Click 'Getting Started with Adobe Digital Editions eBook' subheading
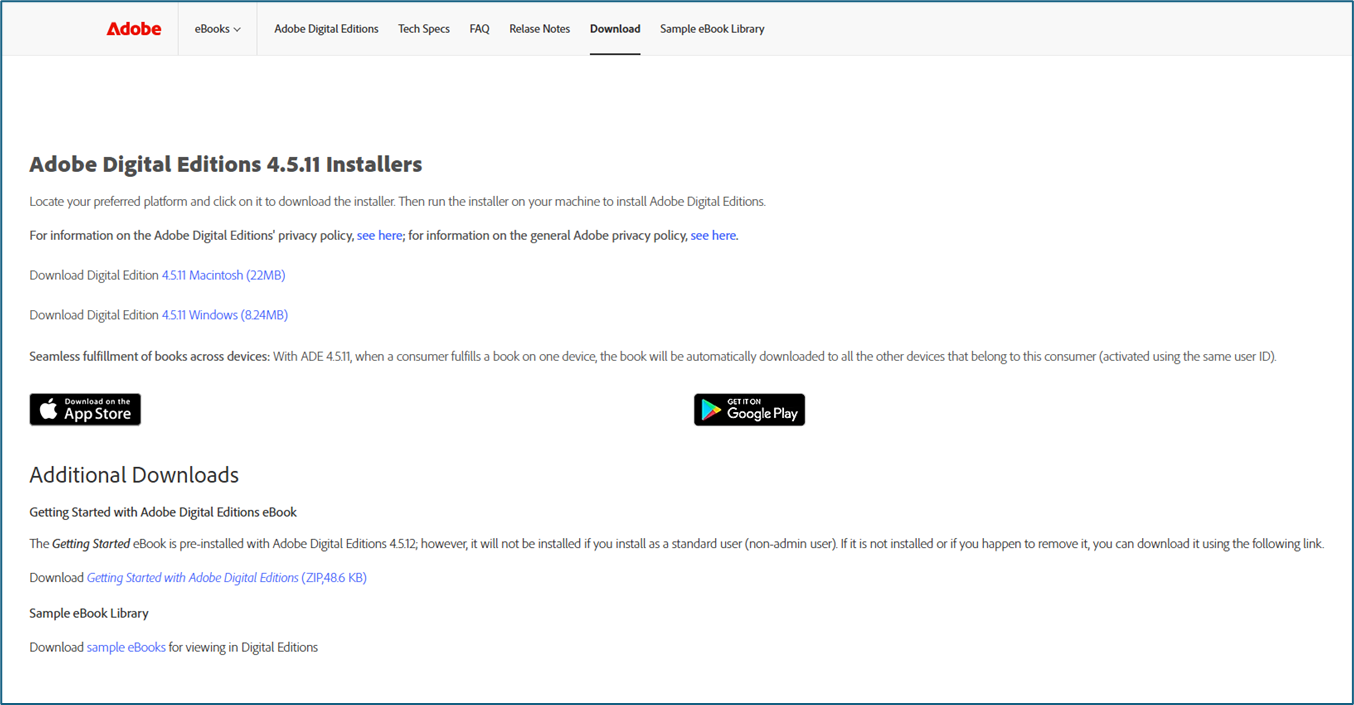 coord(163,512)
